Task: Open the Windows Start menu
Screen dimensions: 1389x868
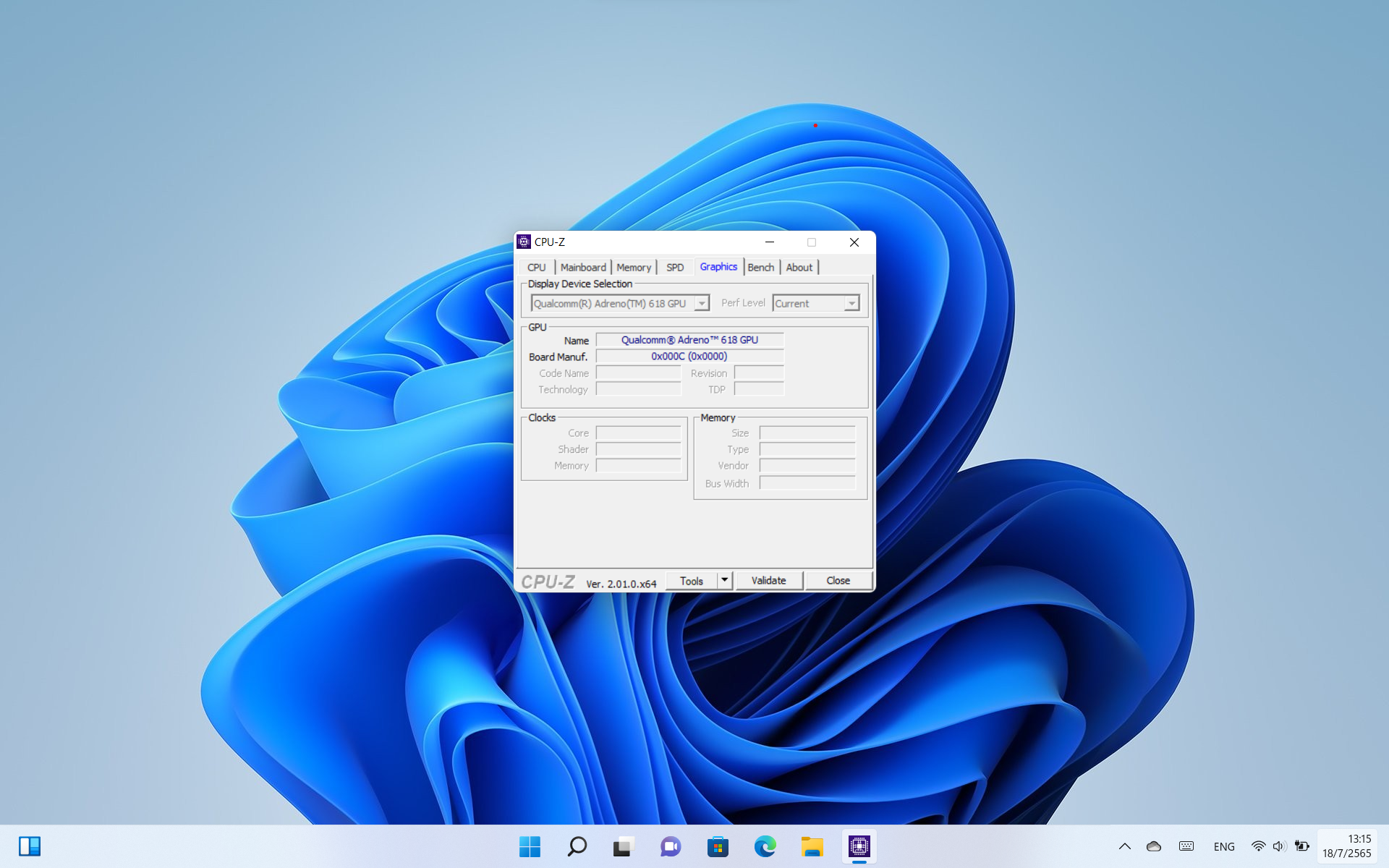Action: pyautogui.click(x=530, y=846)
